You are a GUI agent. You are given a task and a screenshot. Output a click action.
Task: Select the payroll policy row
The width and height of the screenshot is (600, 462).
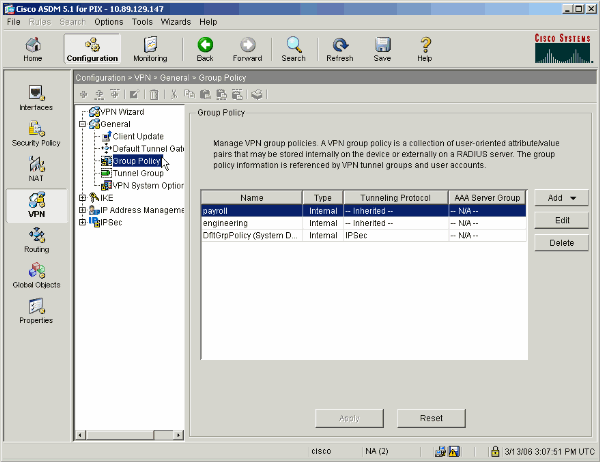(364, 211)
